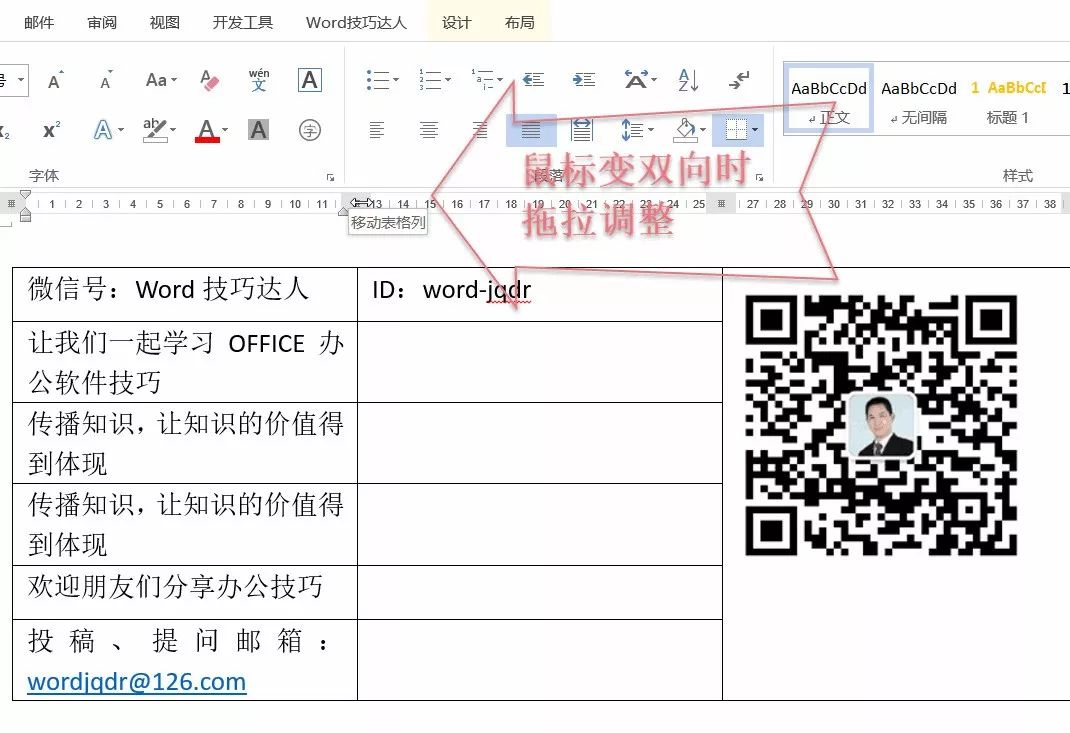Open the table 设计 tab
This screenshot has height=733, width=1070.
tap(456, 23)
